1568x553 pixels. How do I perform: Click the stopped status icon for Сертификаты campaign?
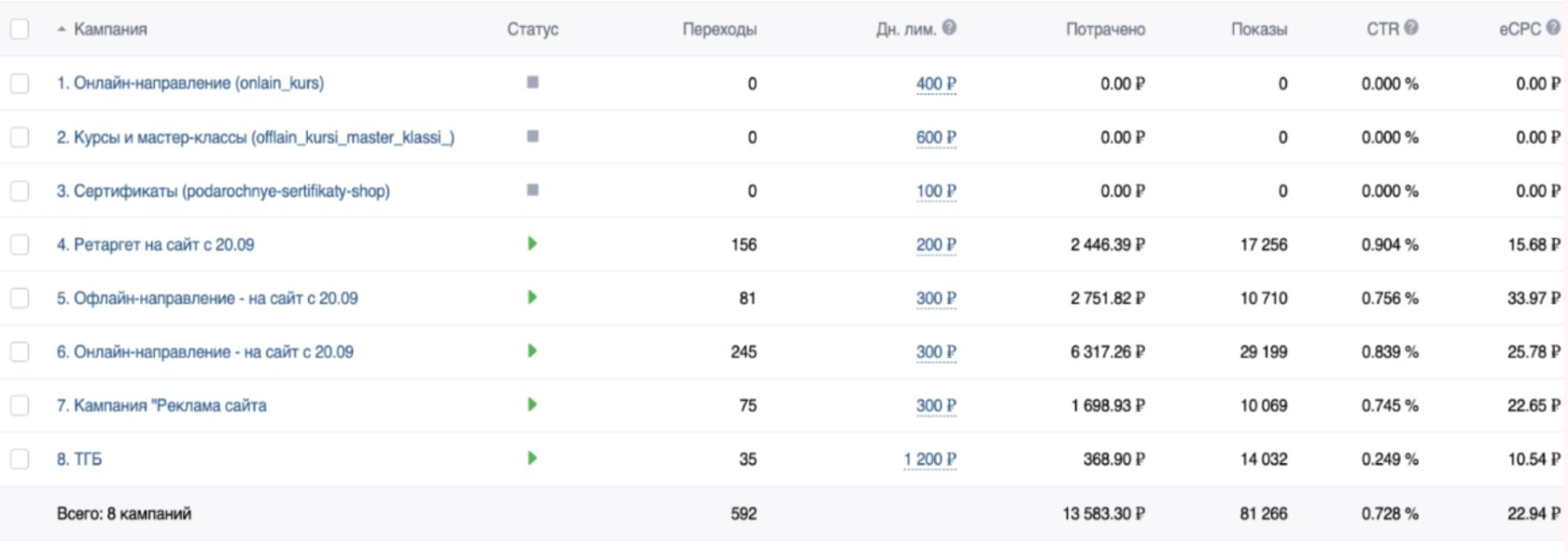click(x=532, y=190)
